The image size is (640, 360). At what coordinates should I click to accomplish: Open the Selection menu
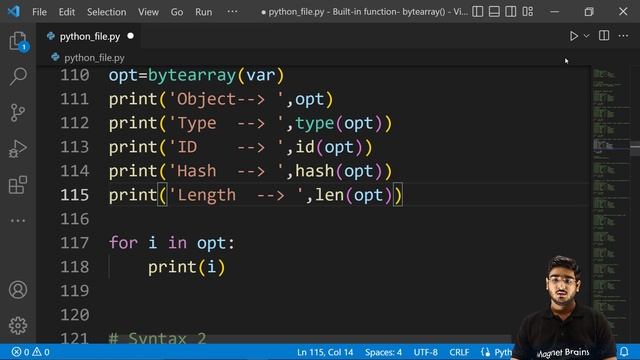[107, 12]
